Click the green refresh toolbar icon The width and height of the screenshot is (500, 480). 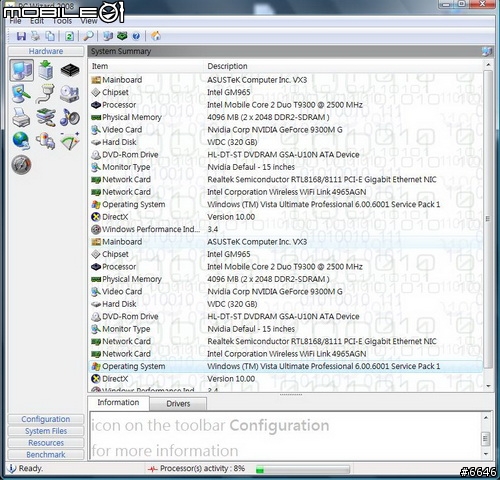point(69,36)
